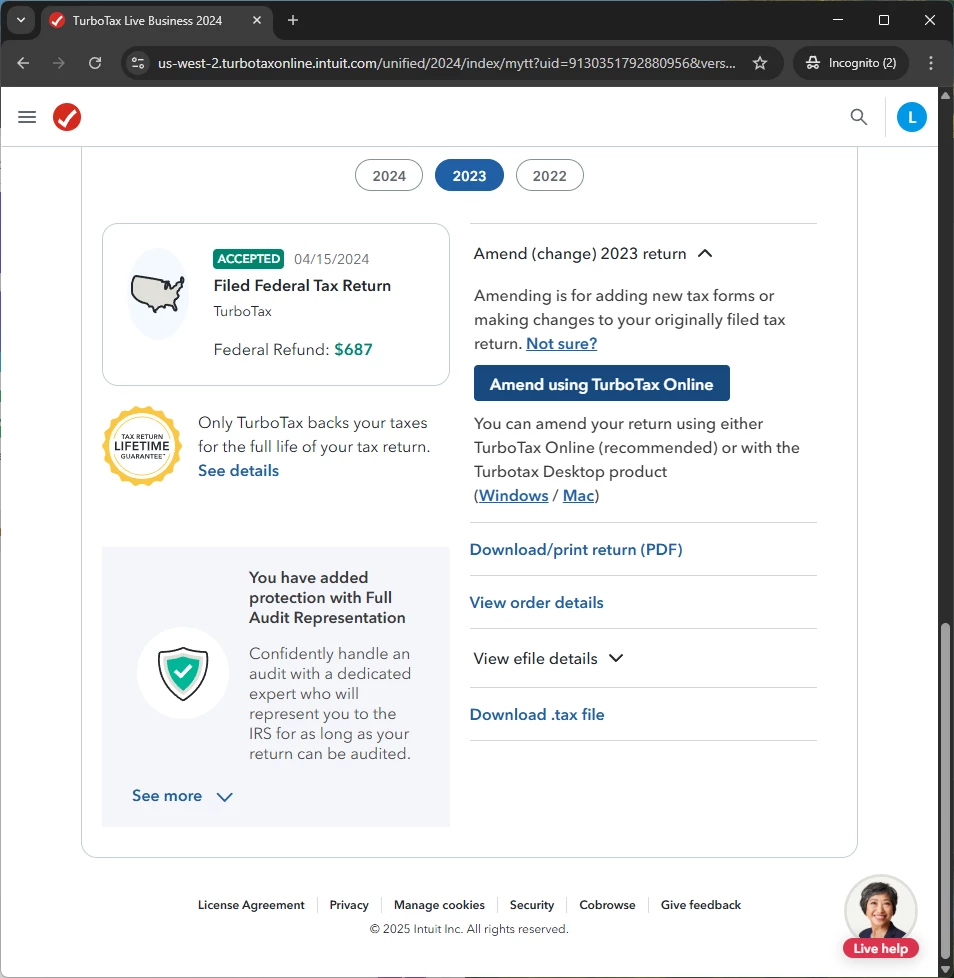Click Give feedback in footer
954x978 pixels.
tap(701, 905)
